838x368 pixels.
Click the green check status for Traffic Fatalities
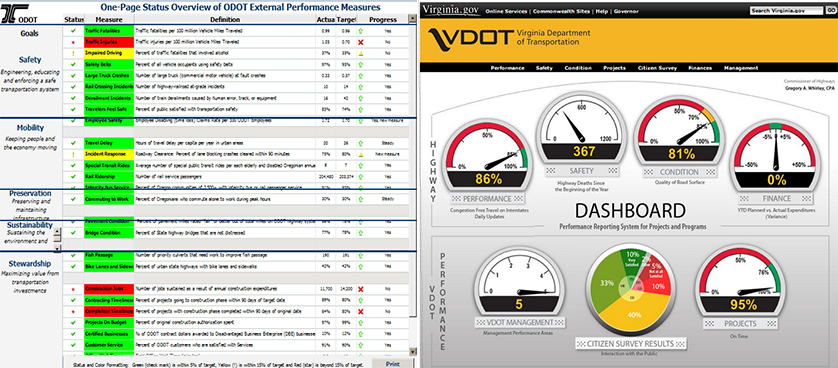tap(73, 31)
